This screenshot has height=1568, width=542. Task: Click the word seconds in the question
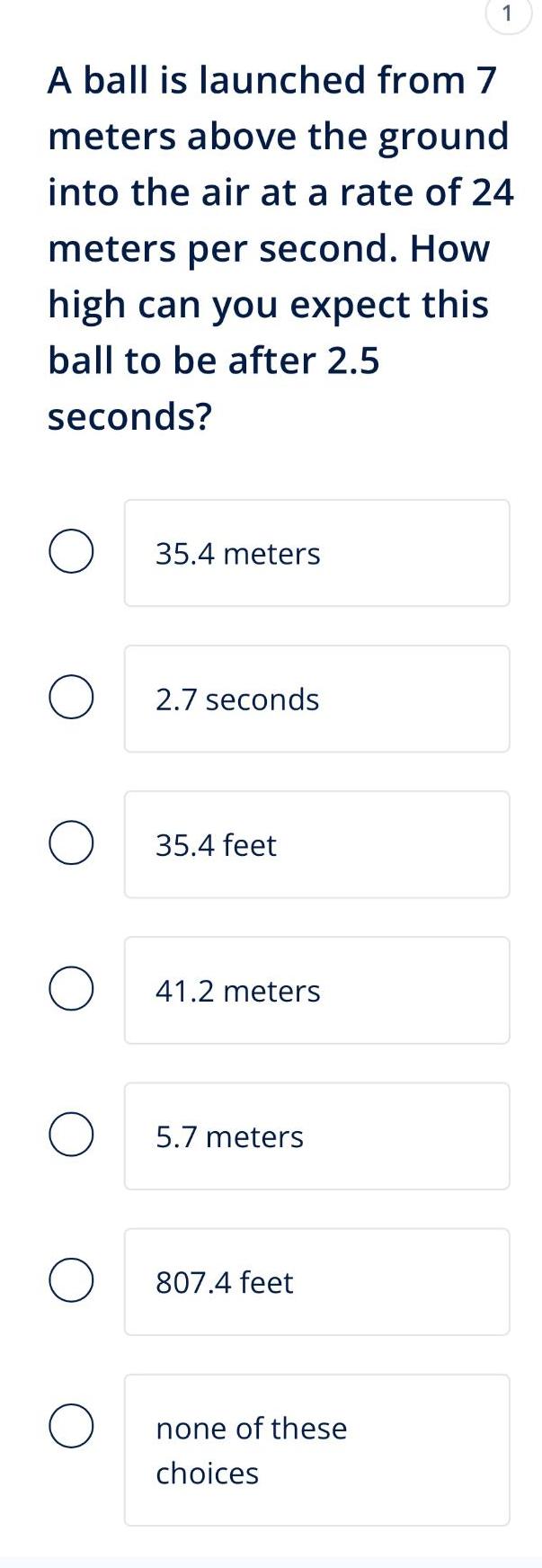click(x=130, y=414)
